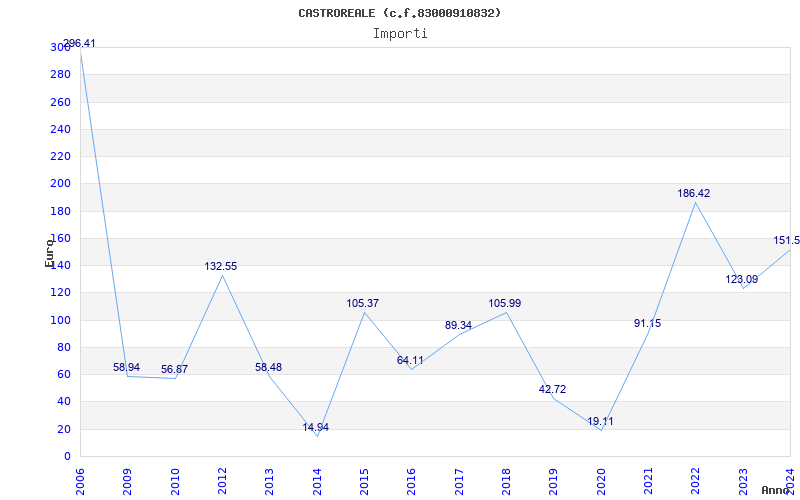Click the 56.87 data label
Image resolution: width=800 pixels, height=500 pixels.
point(174,369)
